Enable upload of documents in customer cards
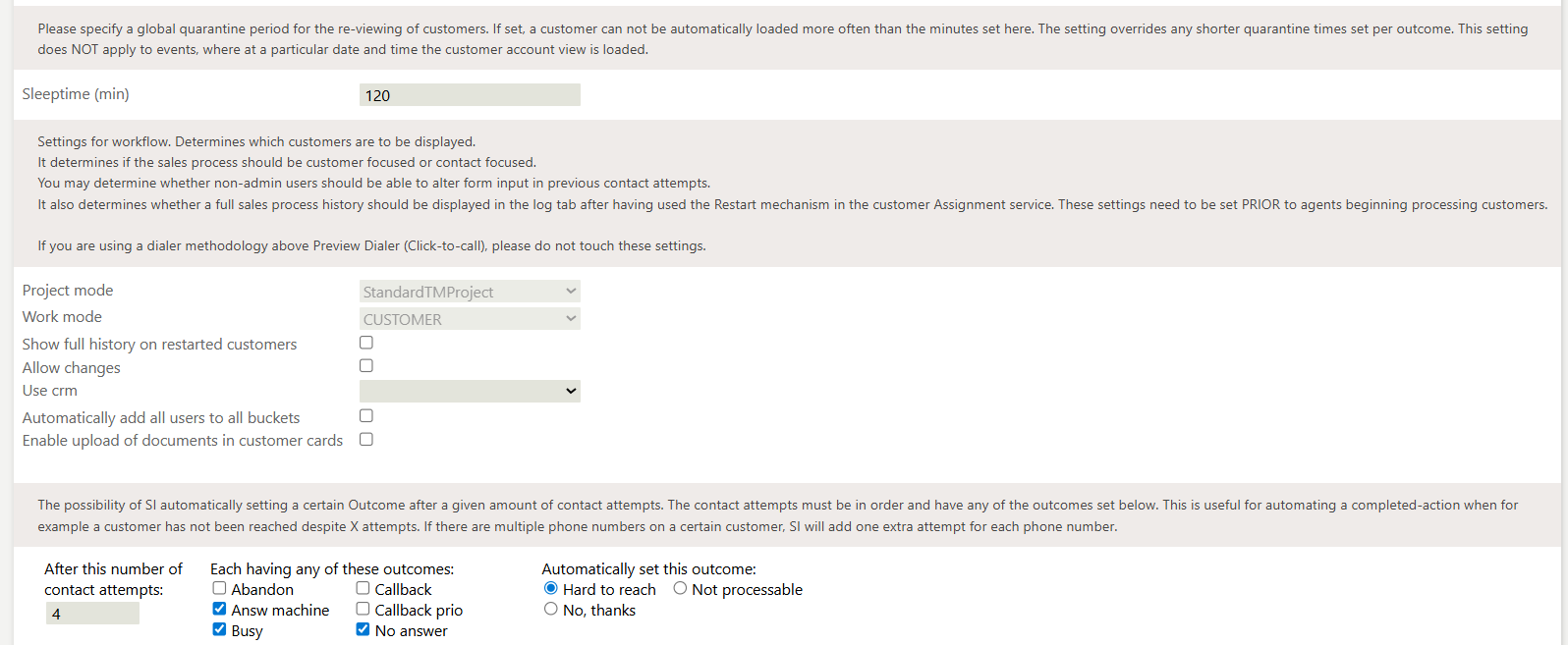Image resolution: width=1568 pixels, height=645 pixels. [x=366, y=439]
